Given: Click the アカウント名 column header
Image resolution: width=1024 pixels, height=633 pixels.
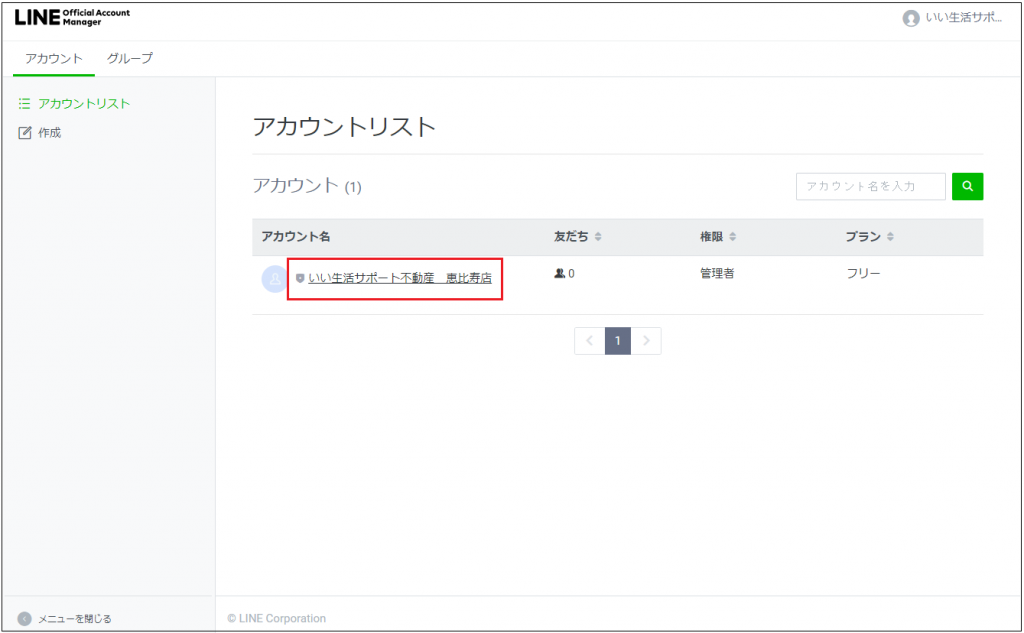Looking at the screenshot, I should tap(296, 236).
